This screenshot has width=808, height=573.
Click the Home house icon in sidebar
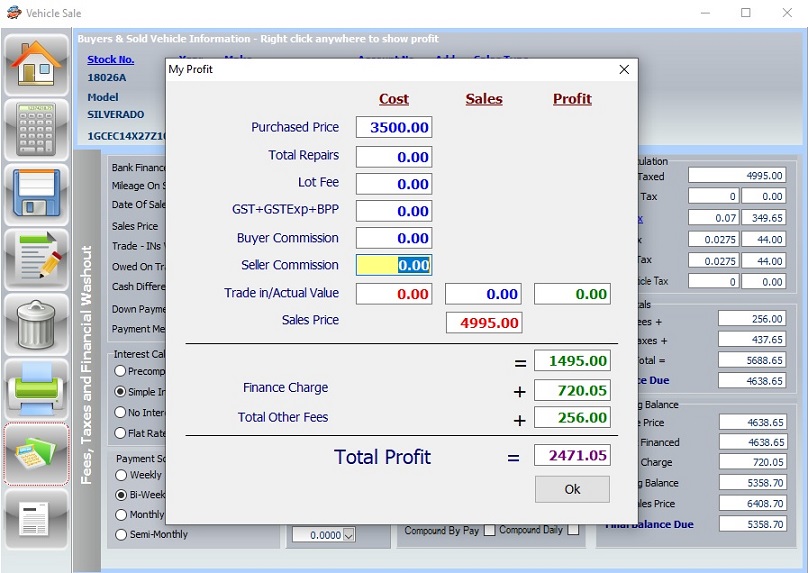click(x=37, y=64)
